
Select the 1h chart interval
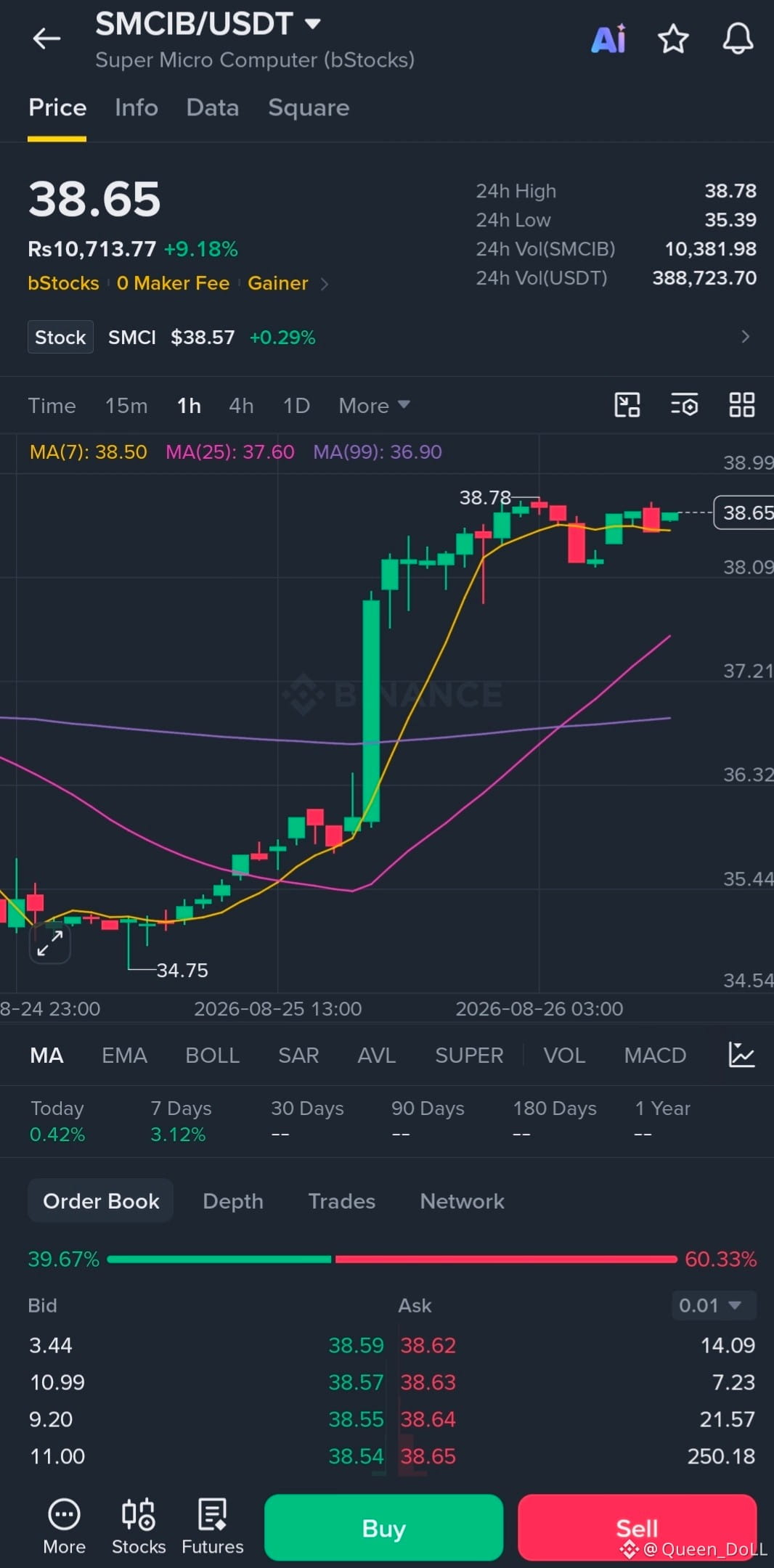pos(189,405)
